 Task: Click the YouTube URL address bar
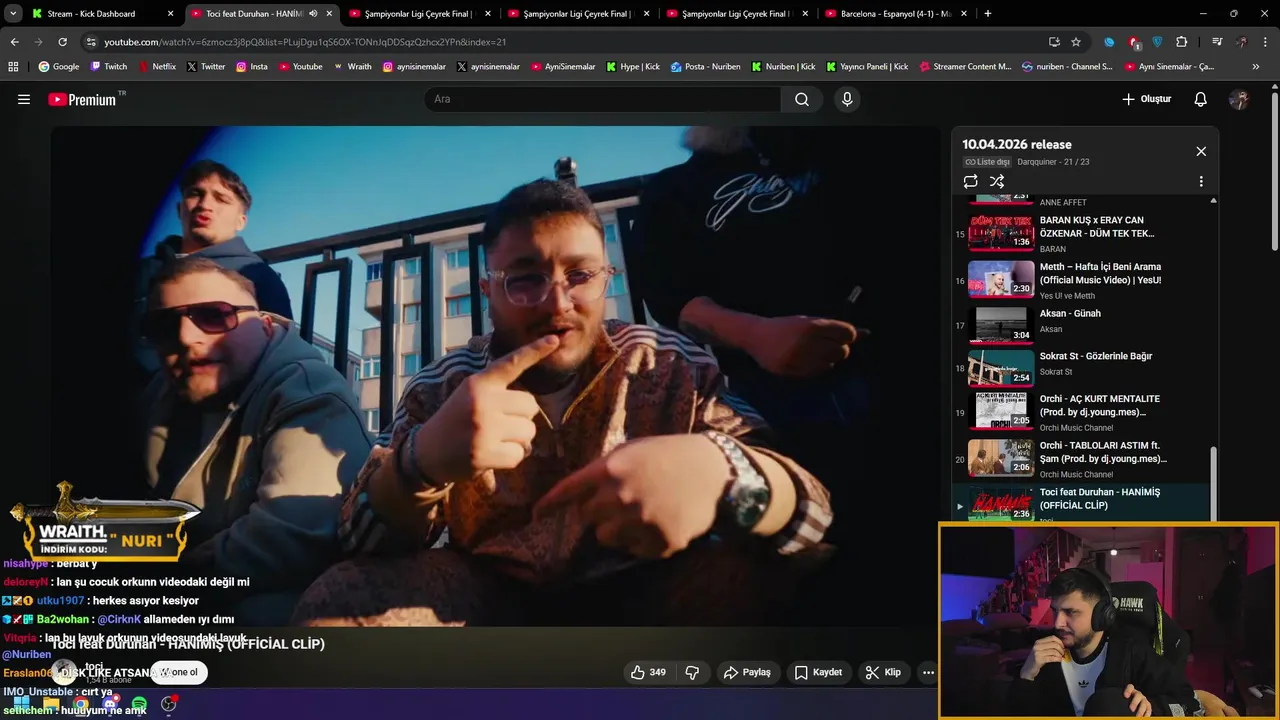[x=560, y=42]
